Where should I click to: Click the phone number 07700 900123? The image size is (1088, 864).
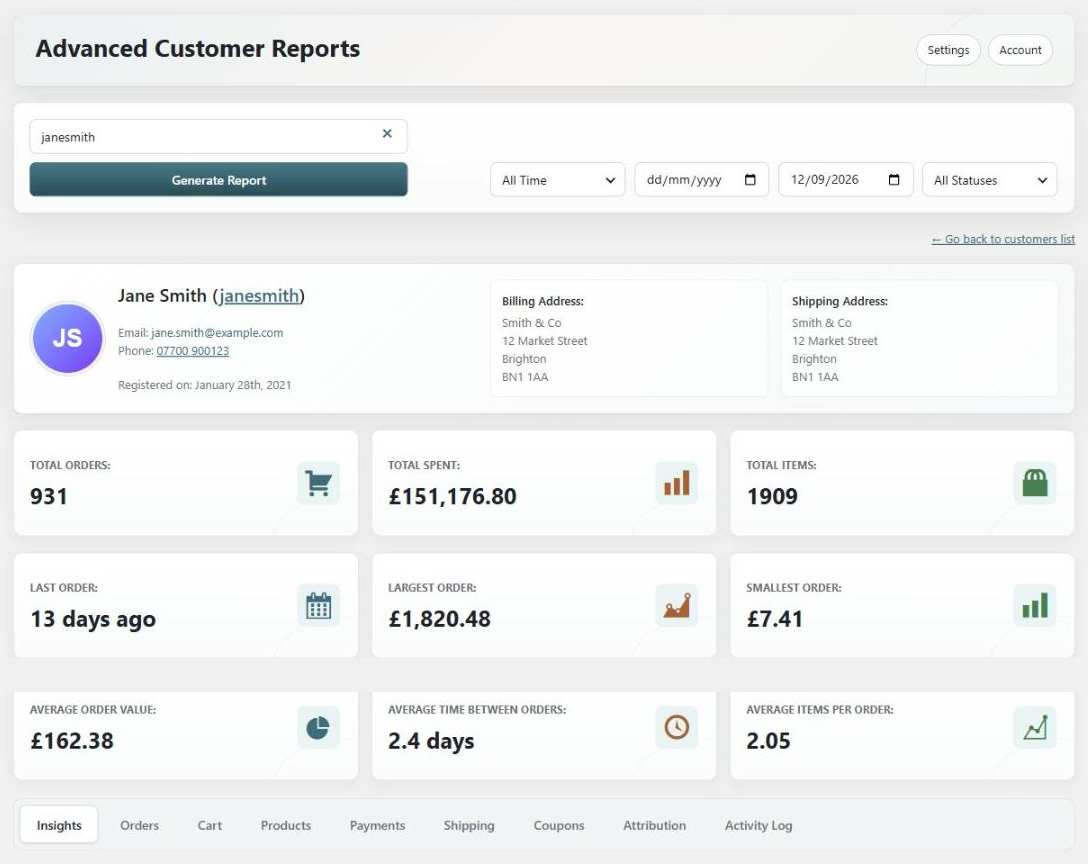tap(192, 350)
